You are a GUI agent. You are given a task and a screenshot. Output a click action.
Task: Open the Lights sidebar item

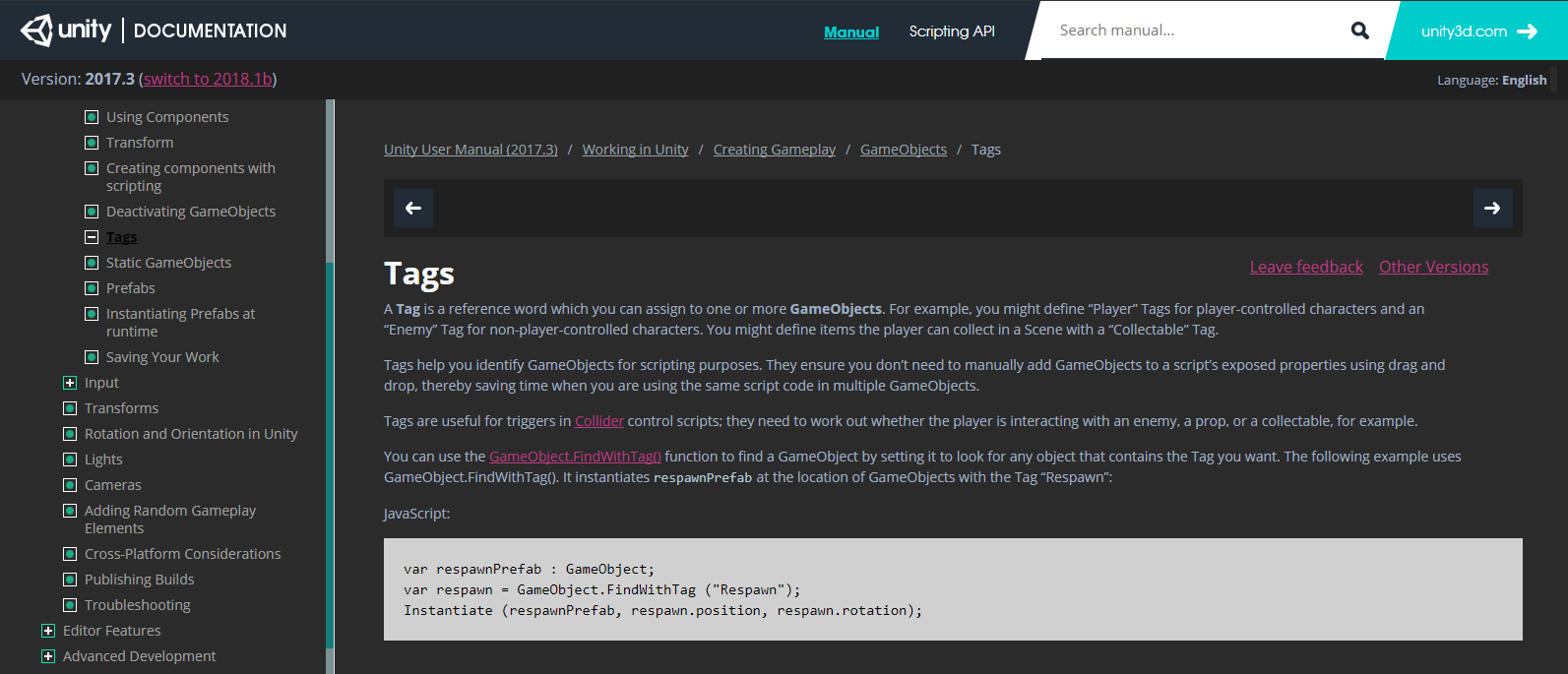coord(103,460)
